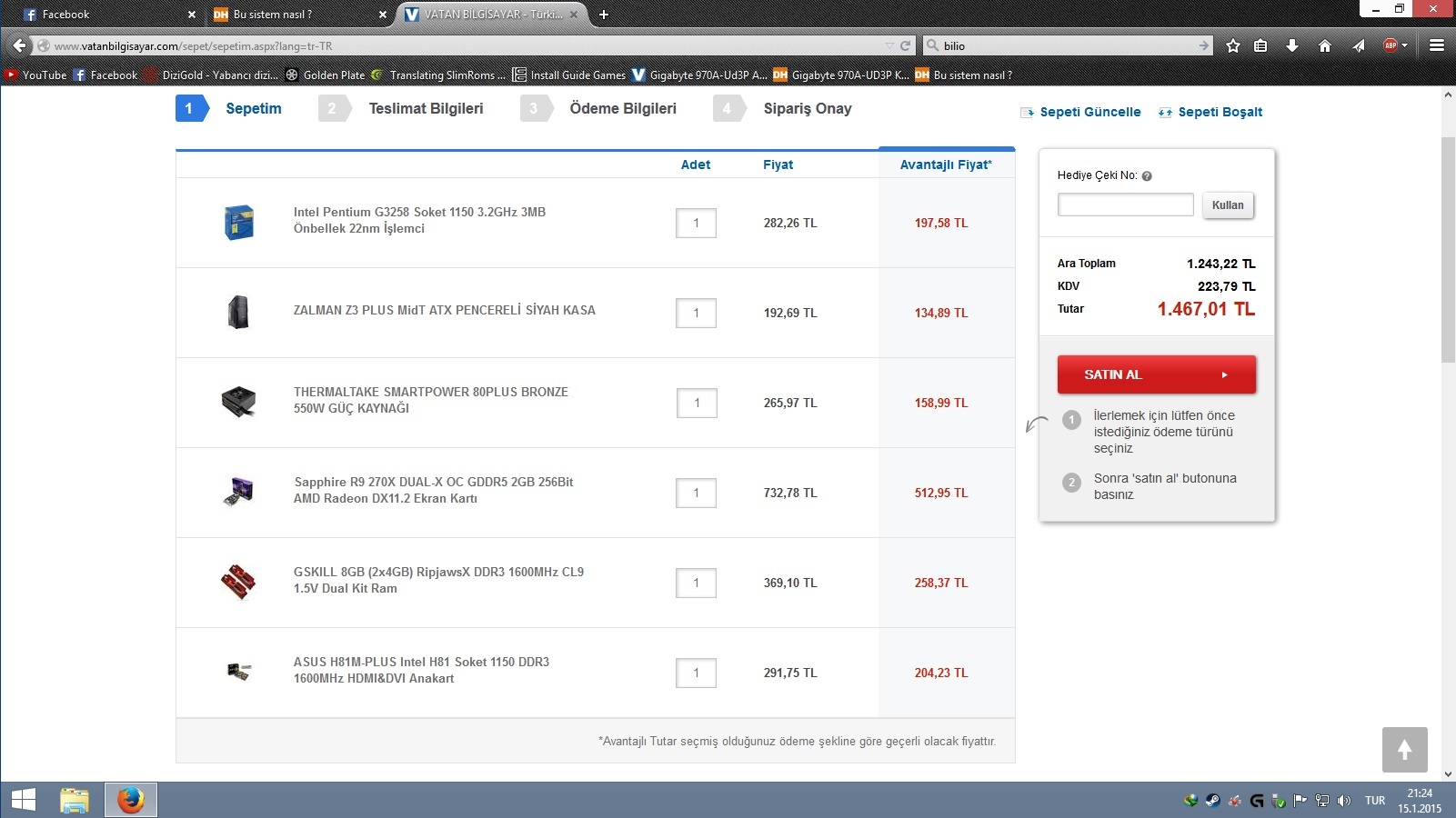Viewport: 1456px width, 818px height.
Task: Close the 'Bu sistem nasıl ?' tab
Action: (383, 15)
